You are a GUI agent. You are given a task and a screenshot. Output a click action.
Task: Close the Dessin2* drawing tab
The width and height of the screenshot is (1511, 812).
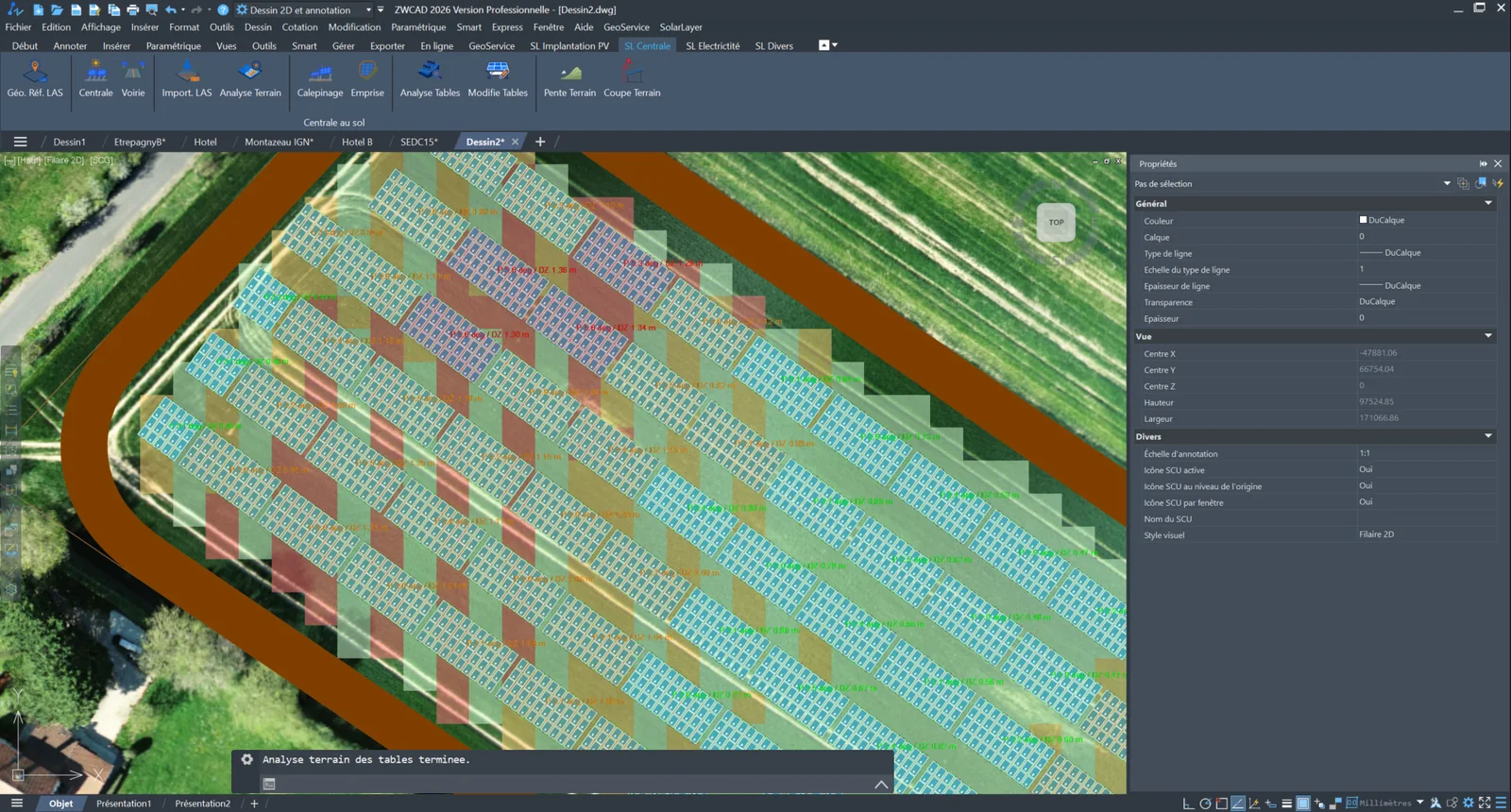pyautogui.click(x=515, y=142)
